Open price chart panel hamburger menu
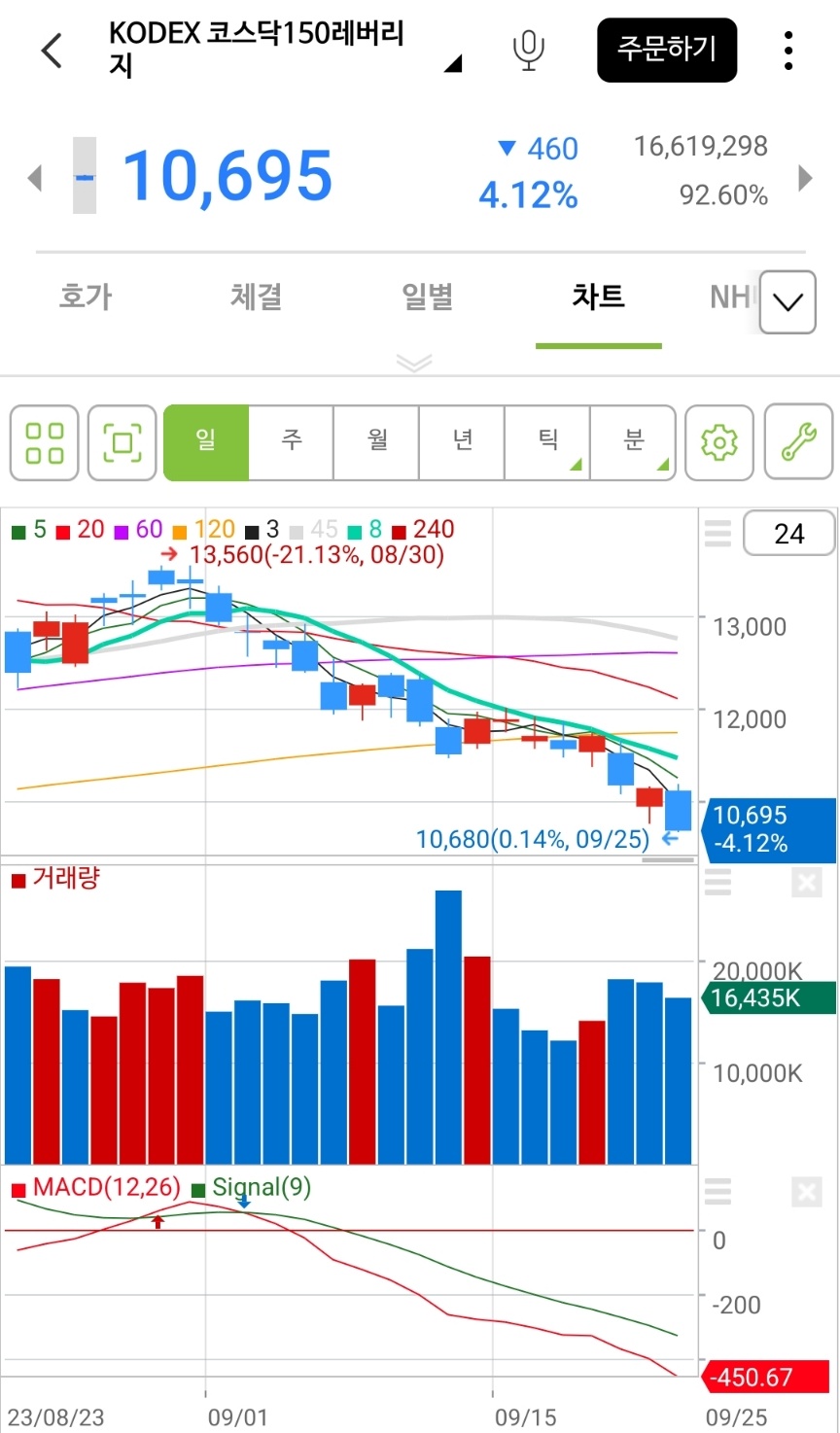The width and height of the screenshot is (840, 1433). 717,534
